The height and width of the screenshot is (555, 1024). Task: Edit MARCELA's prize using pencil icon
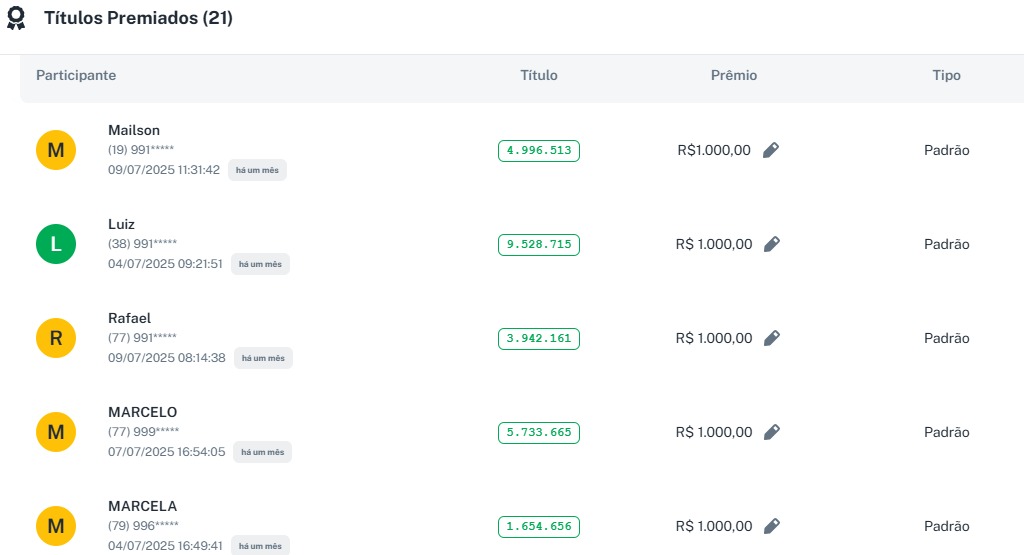[771, 526]
